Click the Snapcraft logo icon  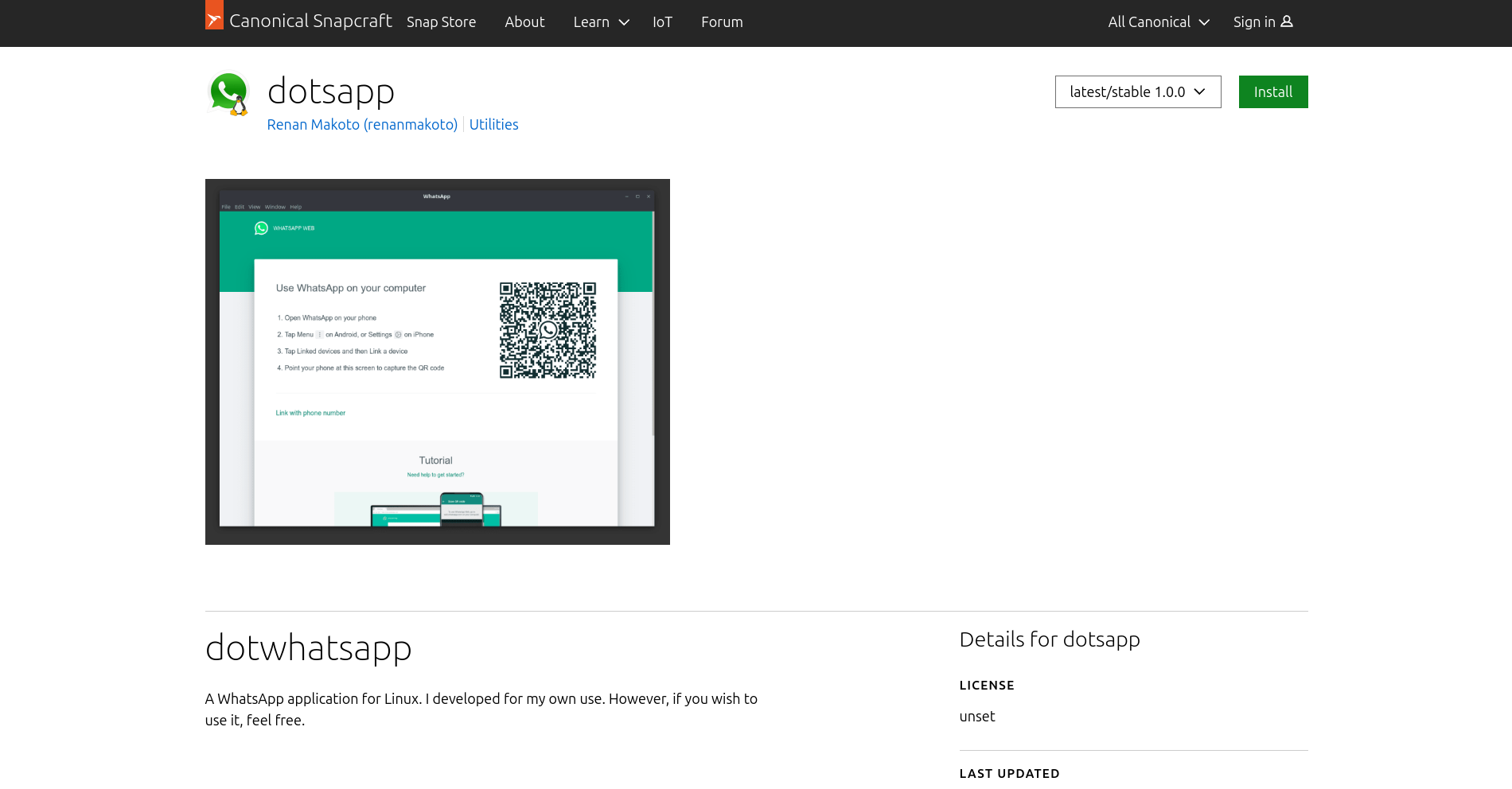coord(214,15)
